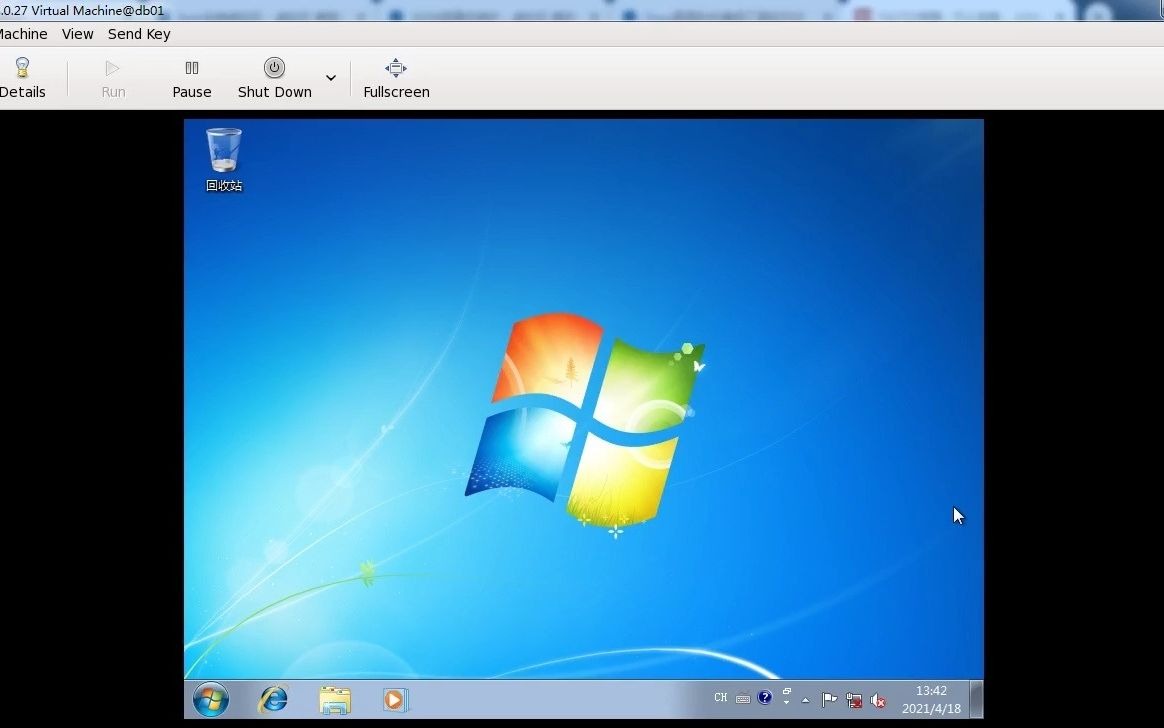Open the Details lightbulb toolbar item
1164x728 pixels.
(22, 78)
